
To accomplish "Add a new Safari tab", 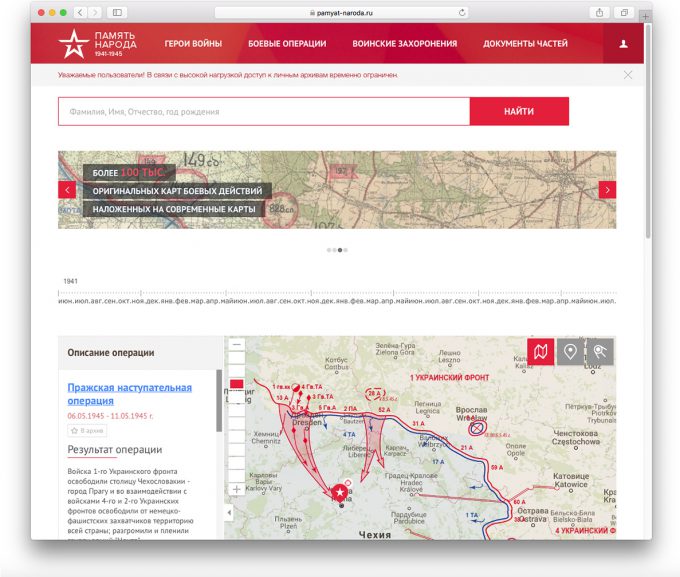I will click(x=645, y=16).
